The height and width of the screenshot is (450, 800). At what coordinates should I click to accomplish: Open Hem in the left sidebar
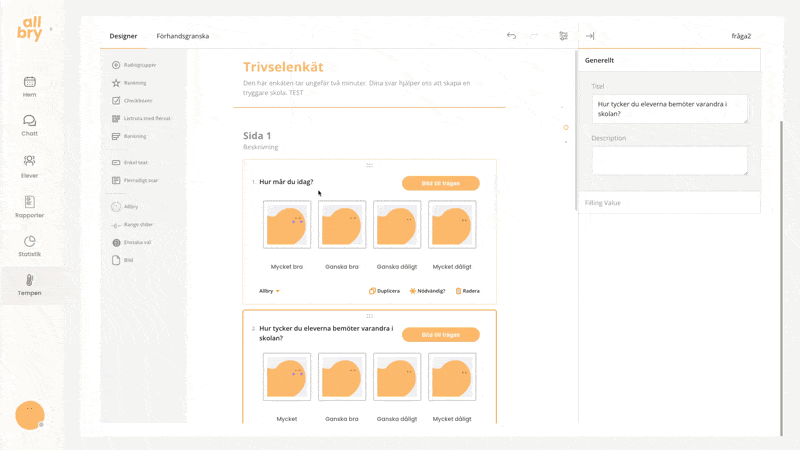(30, 86)
